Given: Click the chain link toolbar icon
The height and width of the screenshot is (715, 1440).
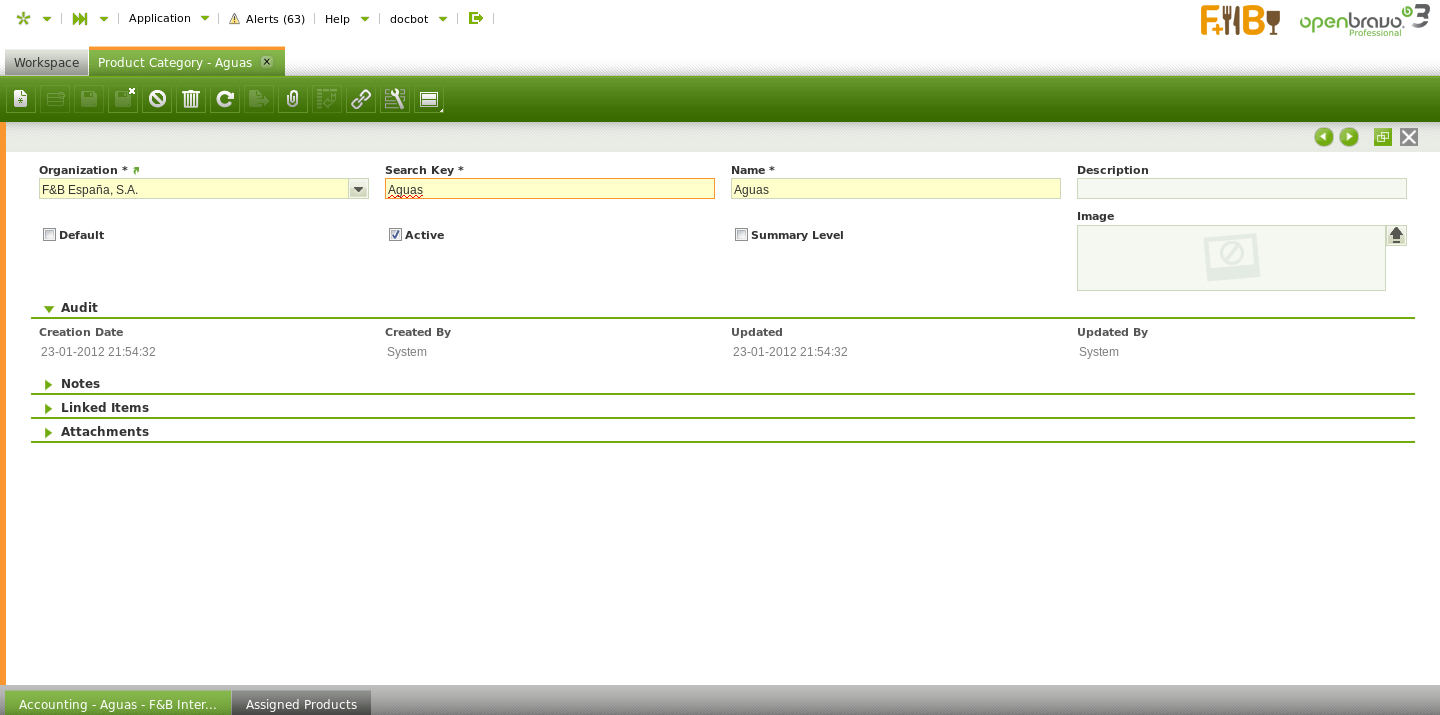Looking at the screenshot, I should (x=361, y=99).
